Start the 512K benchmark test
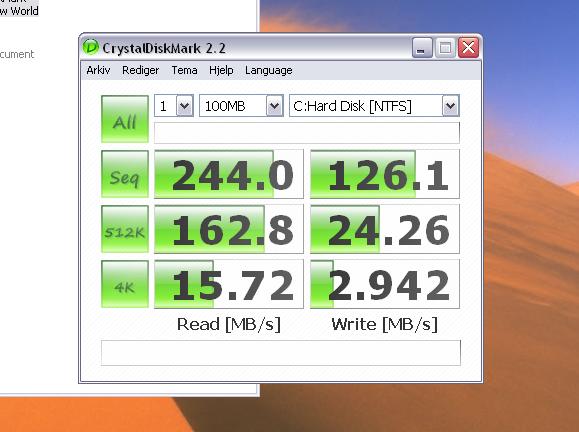Viewport: 579px width, 432px height. (125, 229)
